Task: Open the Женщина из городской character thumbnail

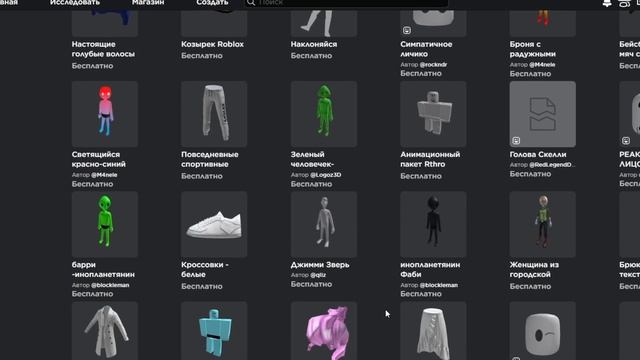Action: [542, 224]
